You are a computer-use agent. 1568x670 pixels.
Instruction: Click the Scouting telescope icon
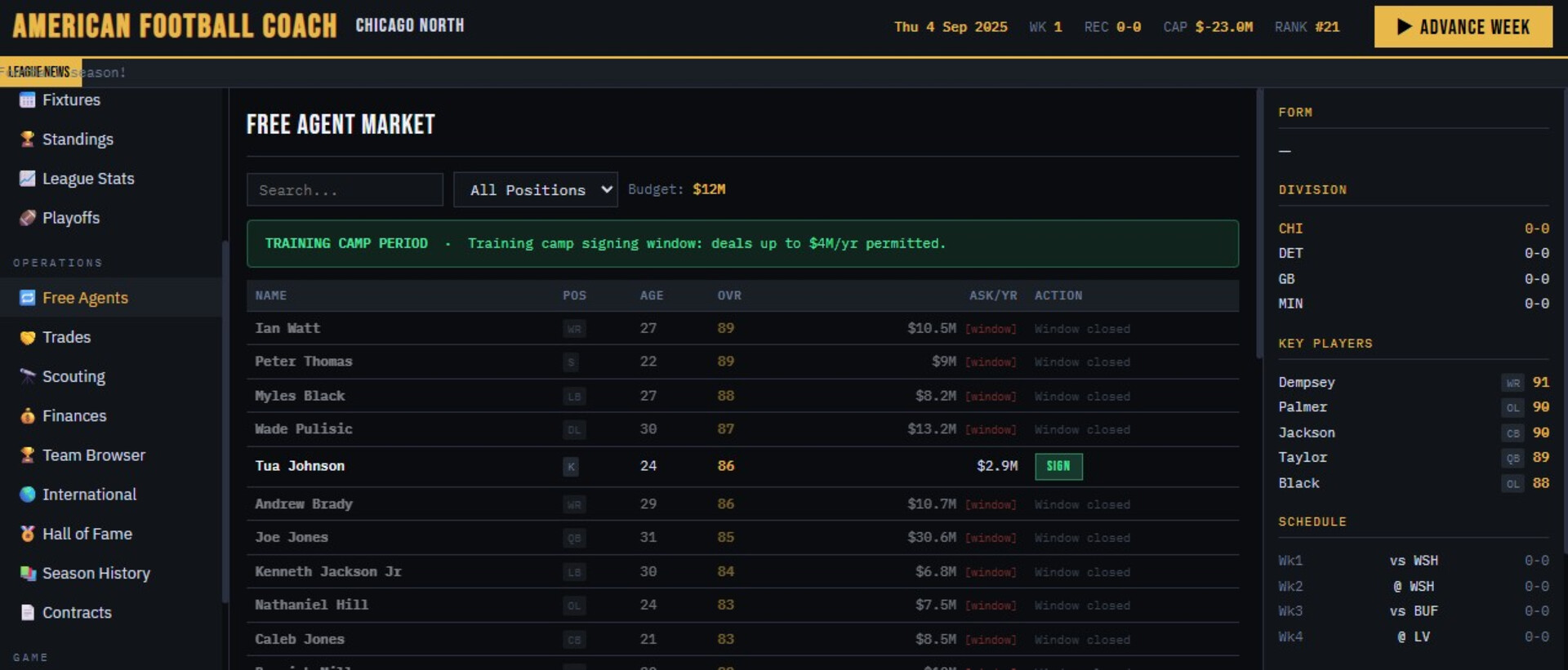pos(27,376)
